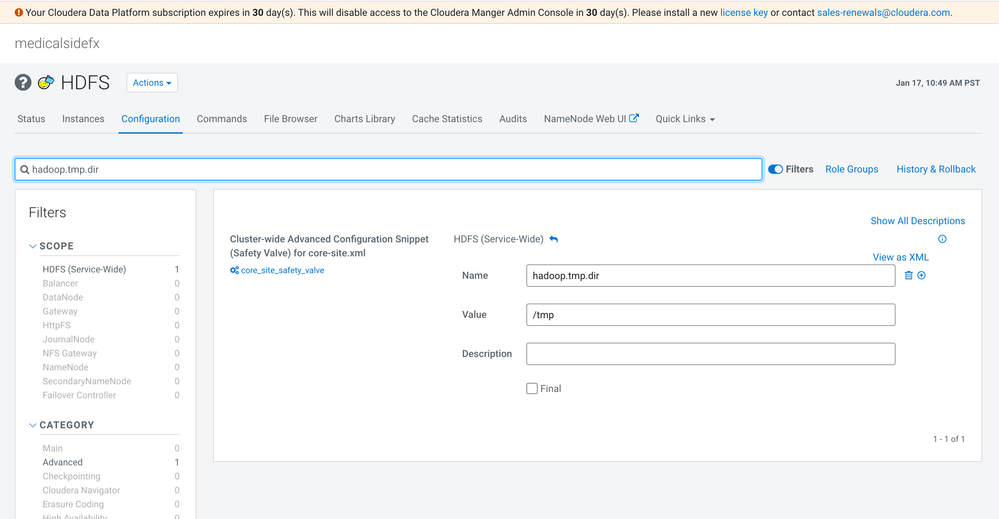Filter by NameNode scope
This screenshot has height=519, width=999.
[x=65, y=367]
